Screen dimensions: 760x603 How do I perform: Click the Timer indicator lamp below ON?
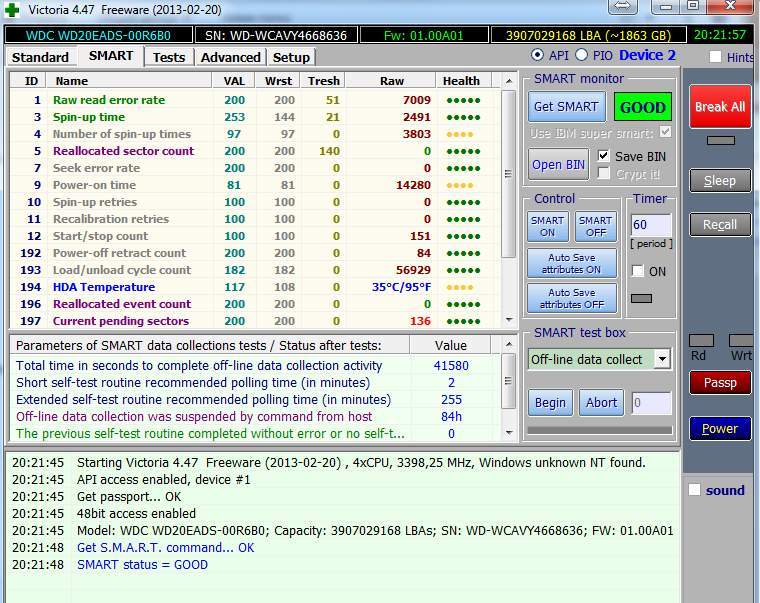tap(641, 299)
